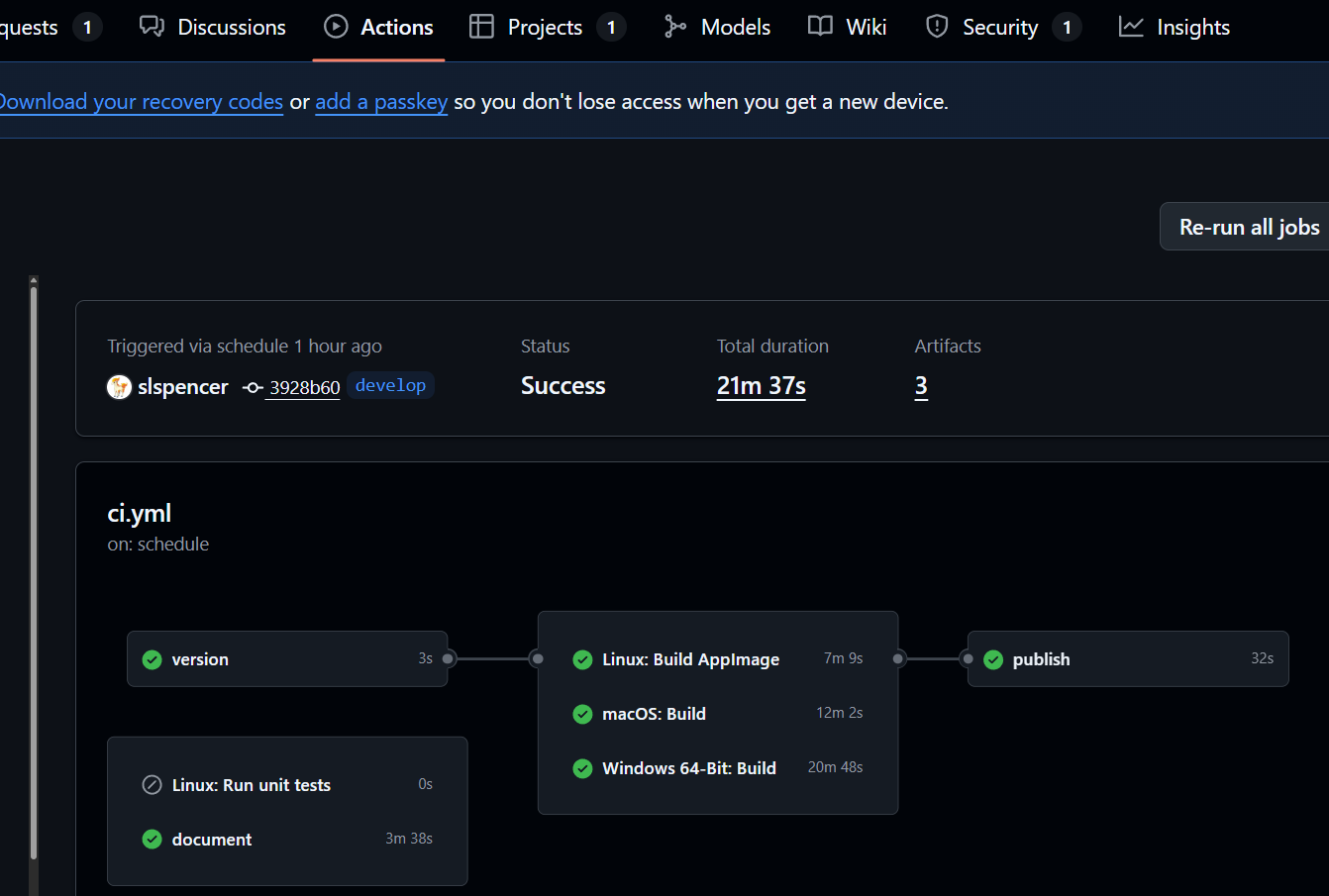Jump to the 3 artifacts link
The width and height of the screenshot is (1329, 896).
921,386
